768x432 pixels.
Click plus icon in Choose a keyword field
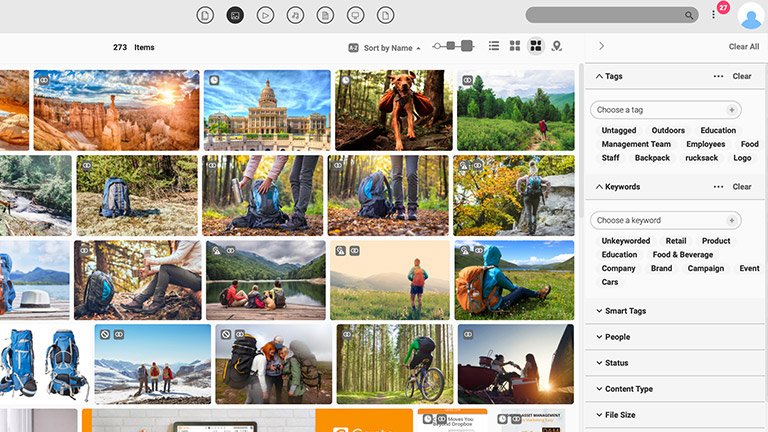point(732,220)
